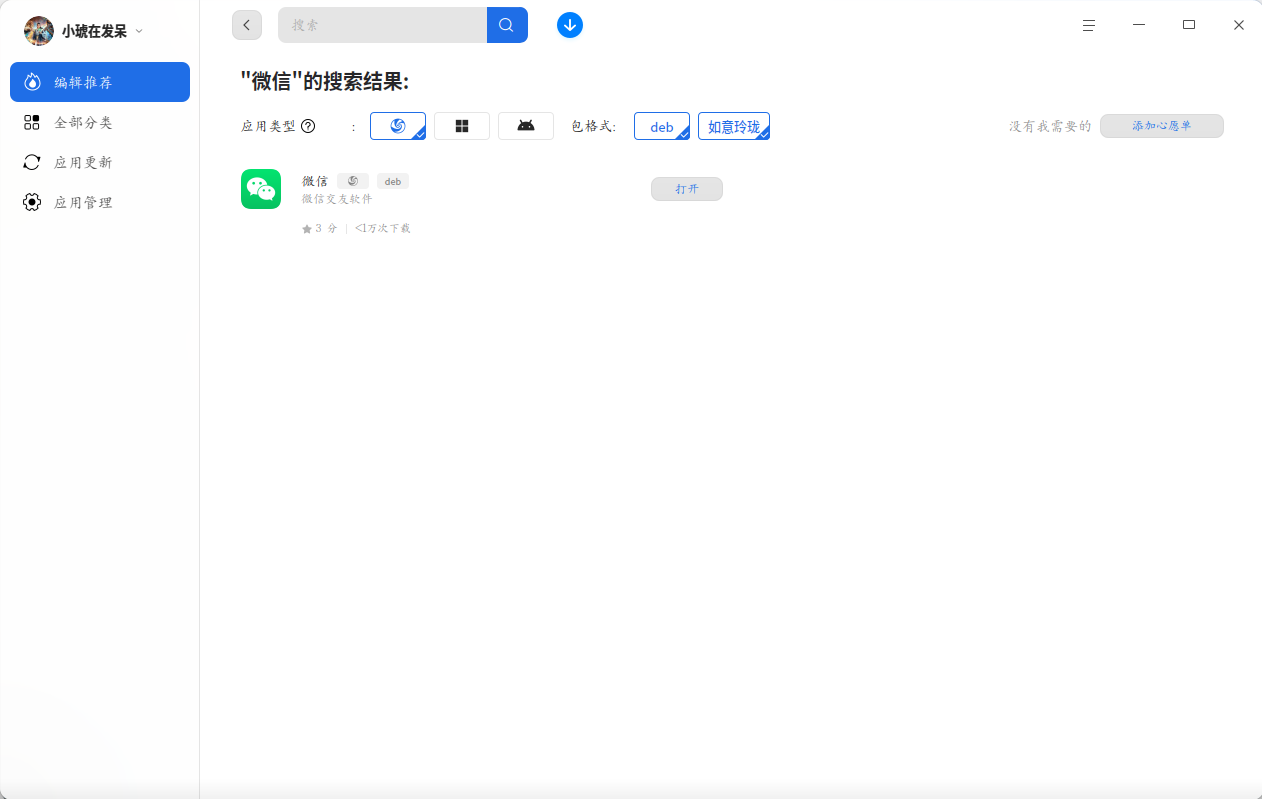Image resolution: width=1262 pixels, height=799 pixels.
Task: Toggle the Android app type filter
Action: click(x=526, y=126)
